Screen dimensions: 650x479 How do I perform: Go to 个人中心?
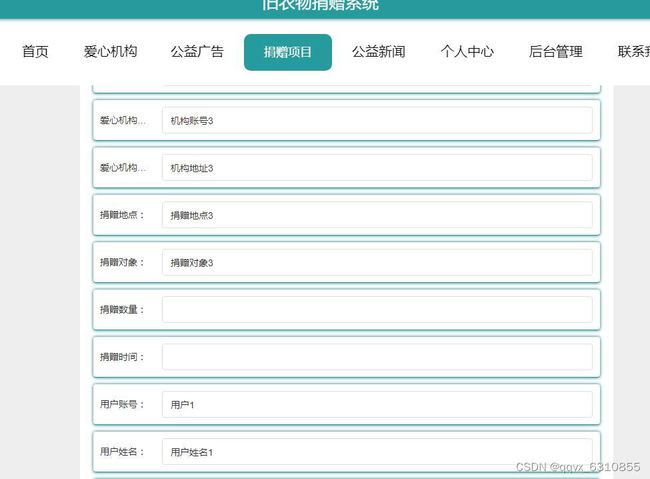[x=467, y=52]
